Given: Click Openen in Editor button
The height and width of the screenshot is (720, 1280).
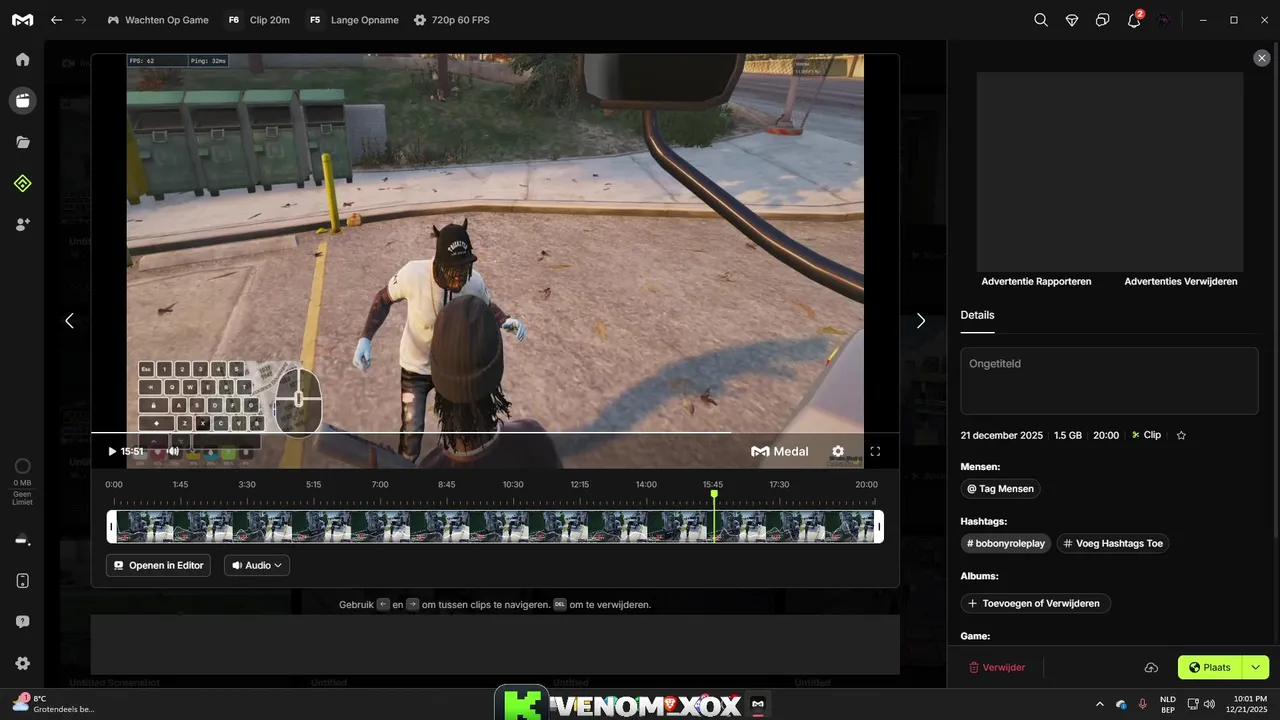Looking at the screenshot, I should click(x=158, y=565).
